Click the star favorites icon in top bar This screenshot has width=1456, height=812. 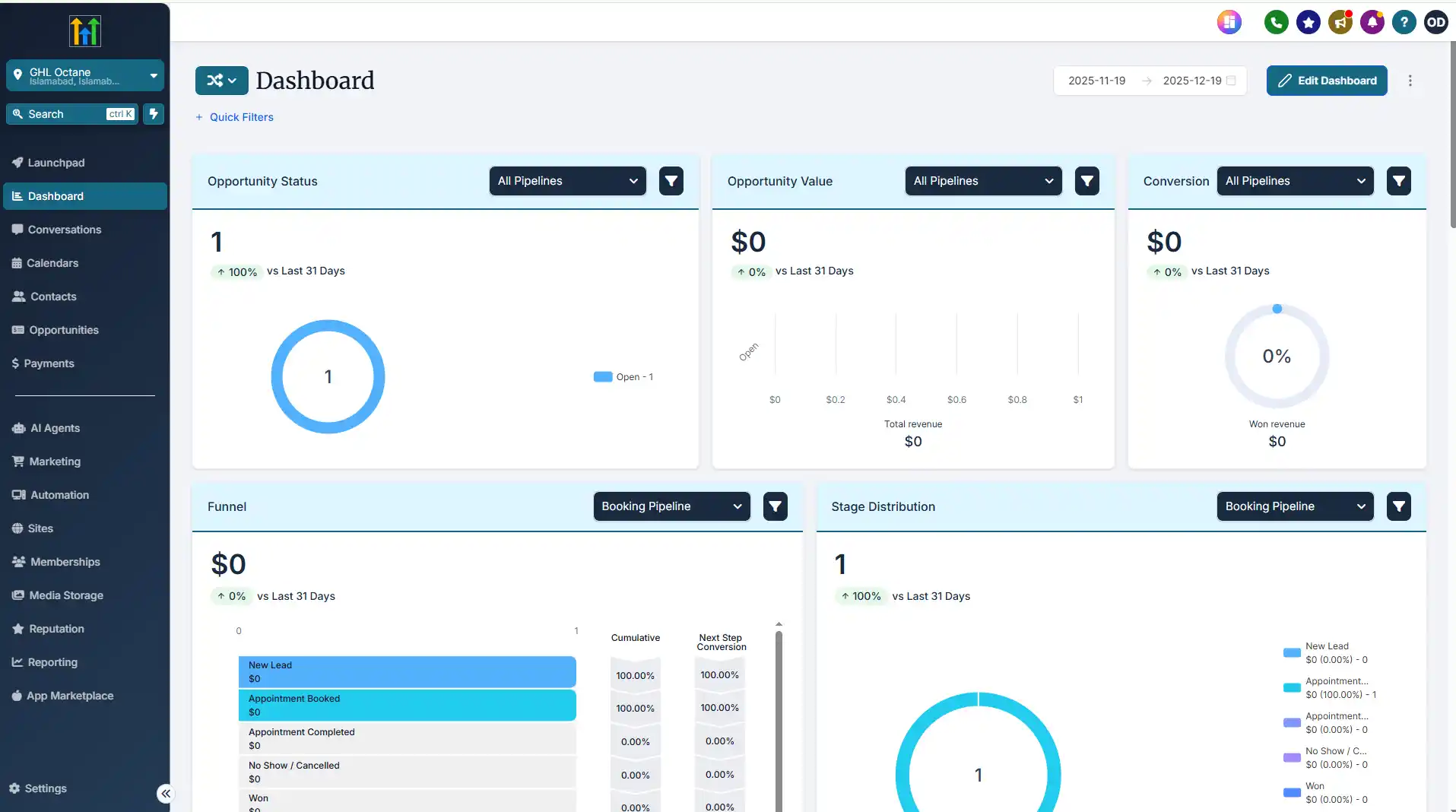[x=1308, y=22]
